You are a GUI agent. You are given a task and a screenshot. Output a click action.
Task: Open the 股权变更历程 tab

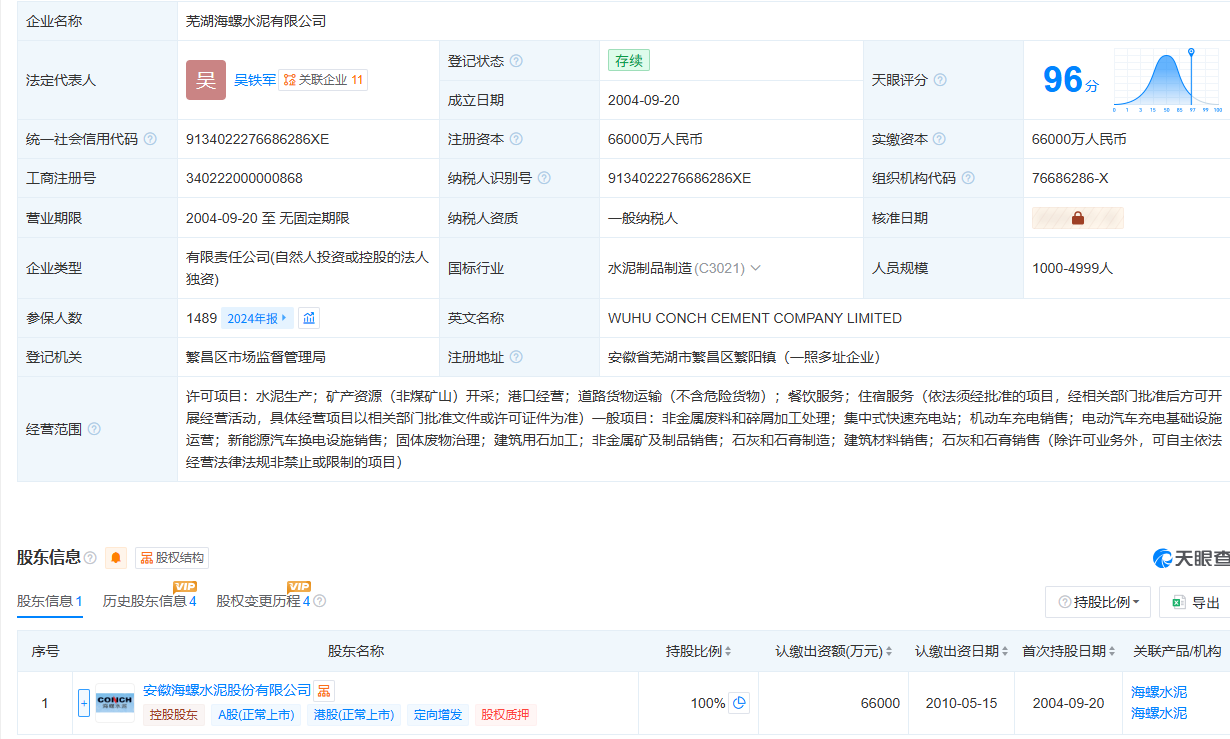pos(263,601)
